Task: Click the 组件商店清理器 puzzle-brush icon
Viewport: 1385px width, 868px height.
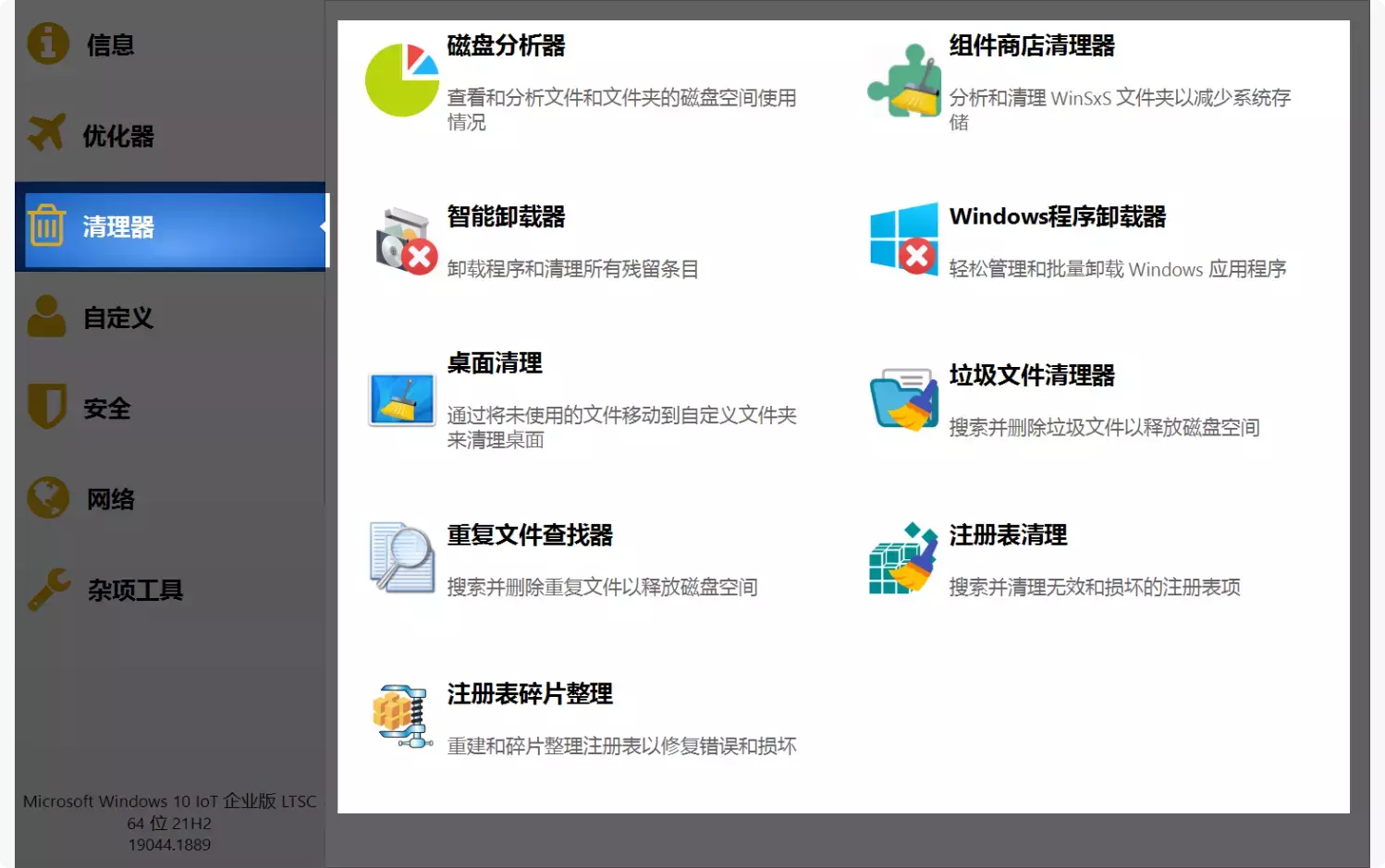Action: [x=904, y=79]
